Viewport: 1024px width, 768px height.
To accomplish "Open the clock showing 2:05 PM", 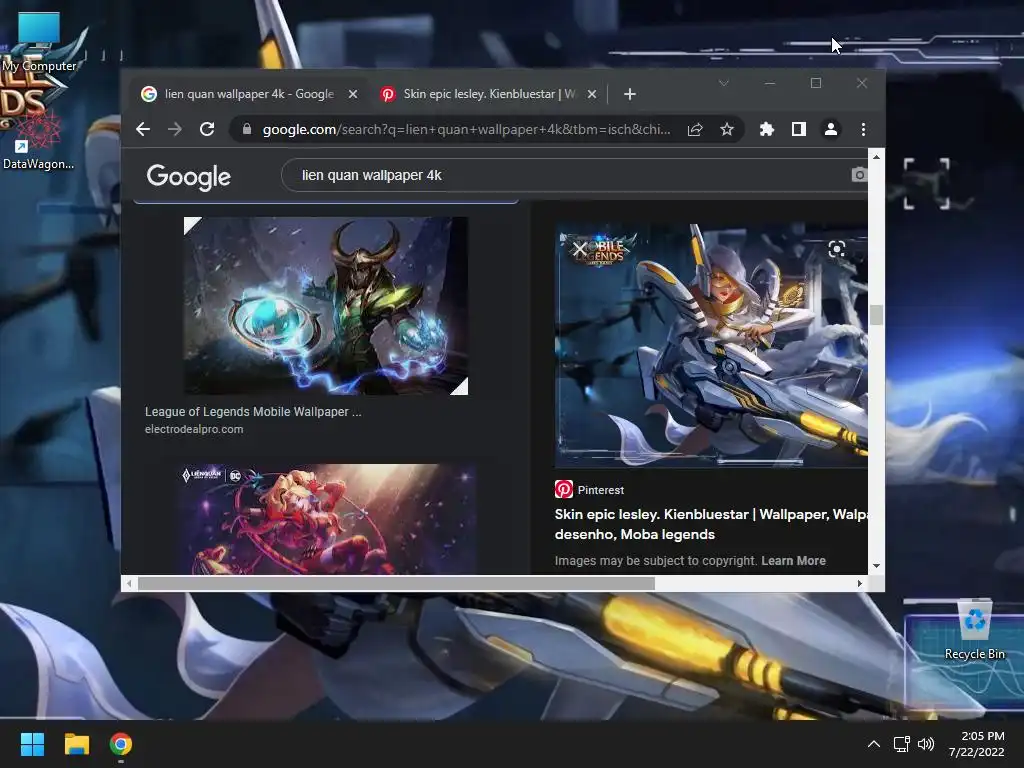I will (976, 744).
